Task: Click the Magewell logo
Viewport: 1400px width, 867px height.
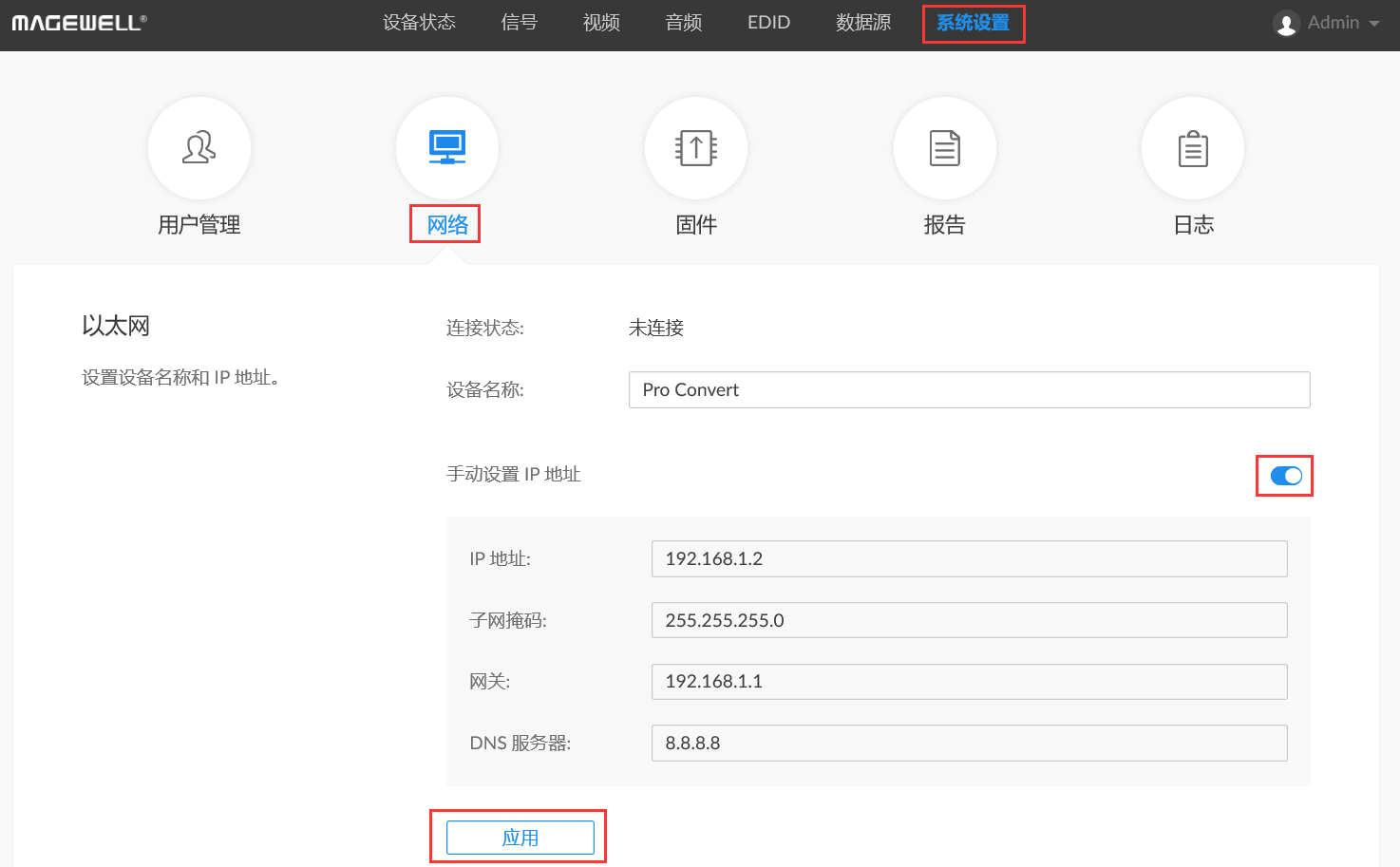Action: [79, 23]
